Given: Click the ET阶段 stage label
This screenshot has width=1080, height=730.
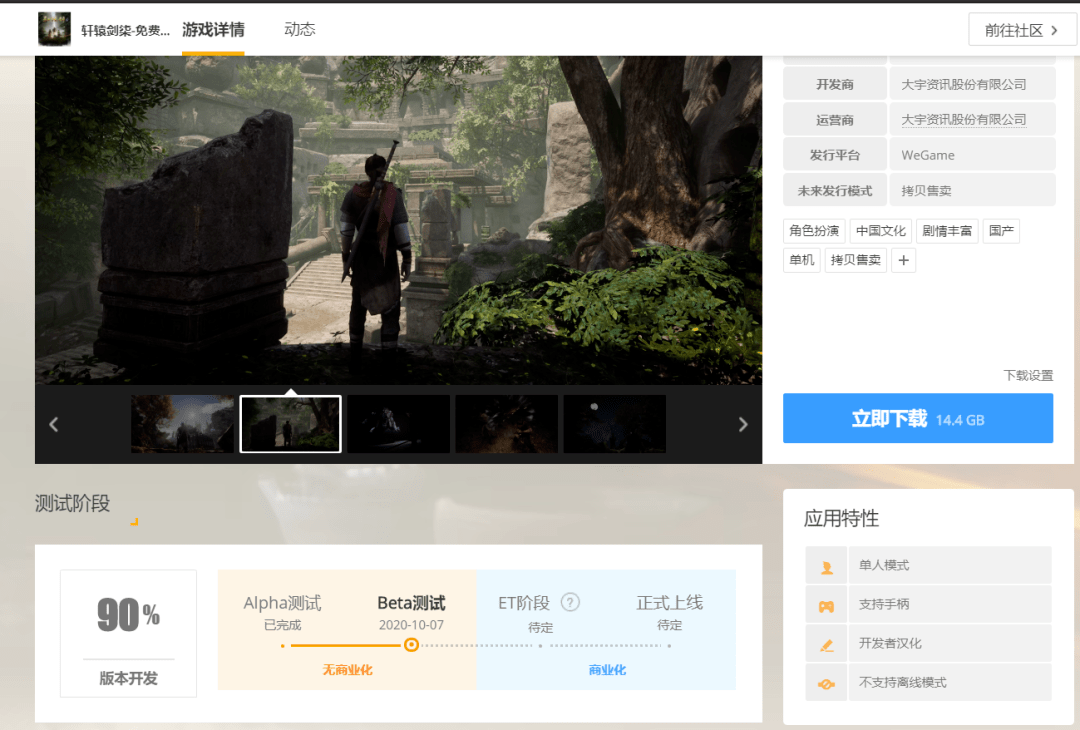Looking at the screenshot, I should point(523,603).
